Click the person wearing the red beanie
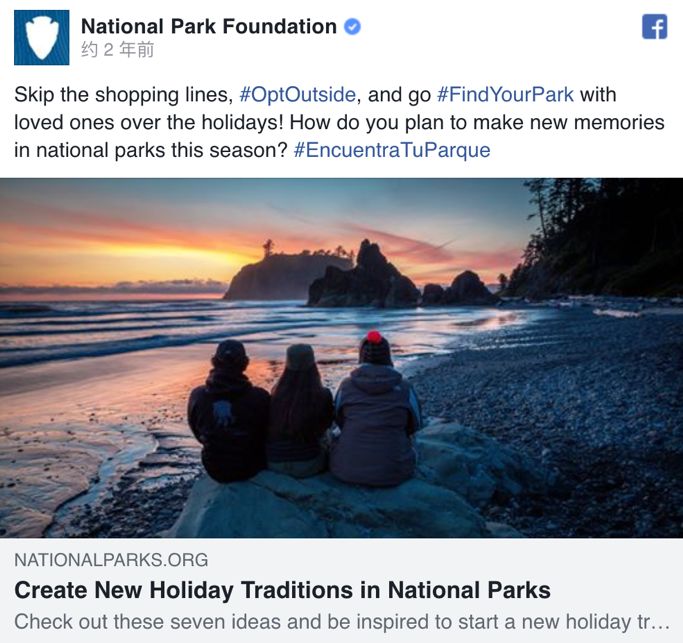Viewport: 683px width, 643px height. [x=376, y=410]
